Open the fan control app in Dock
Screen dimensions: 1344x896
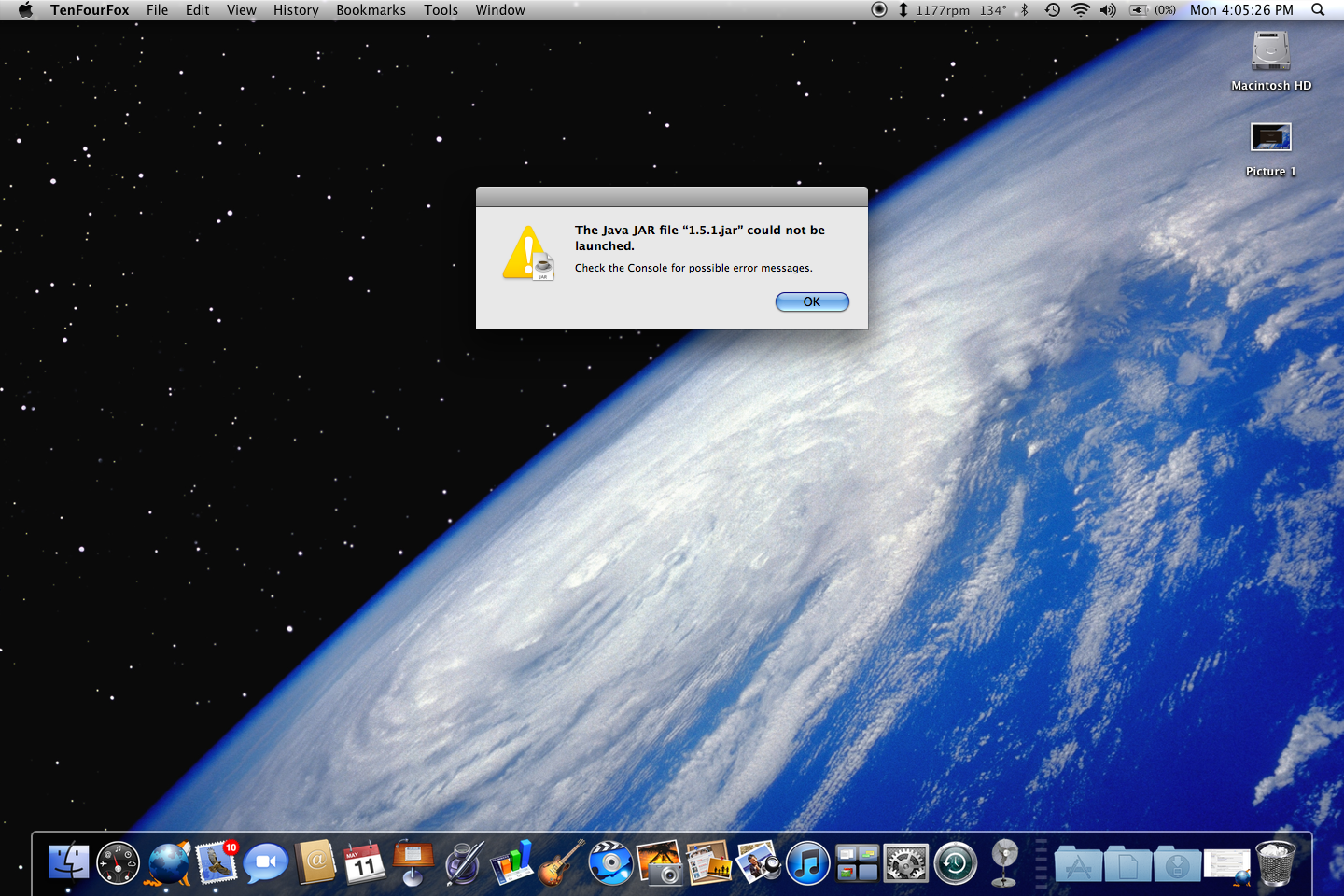[1004, 862]
